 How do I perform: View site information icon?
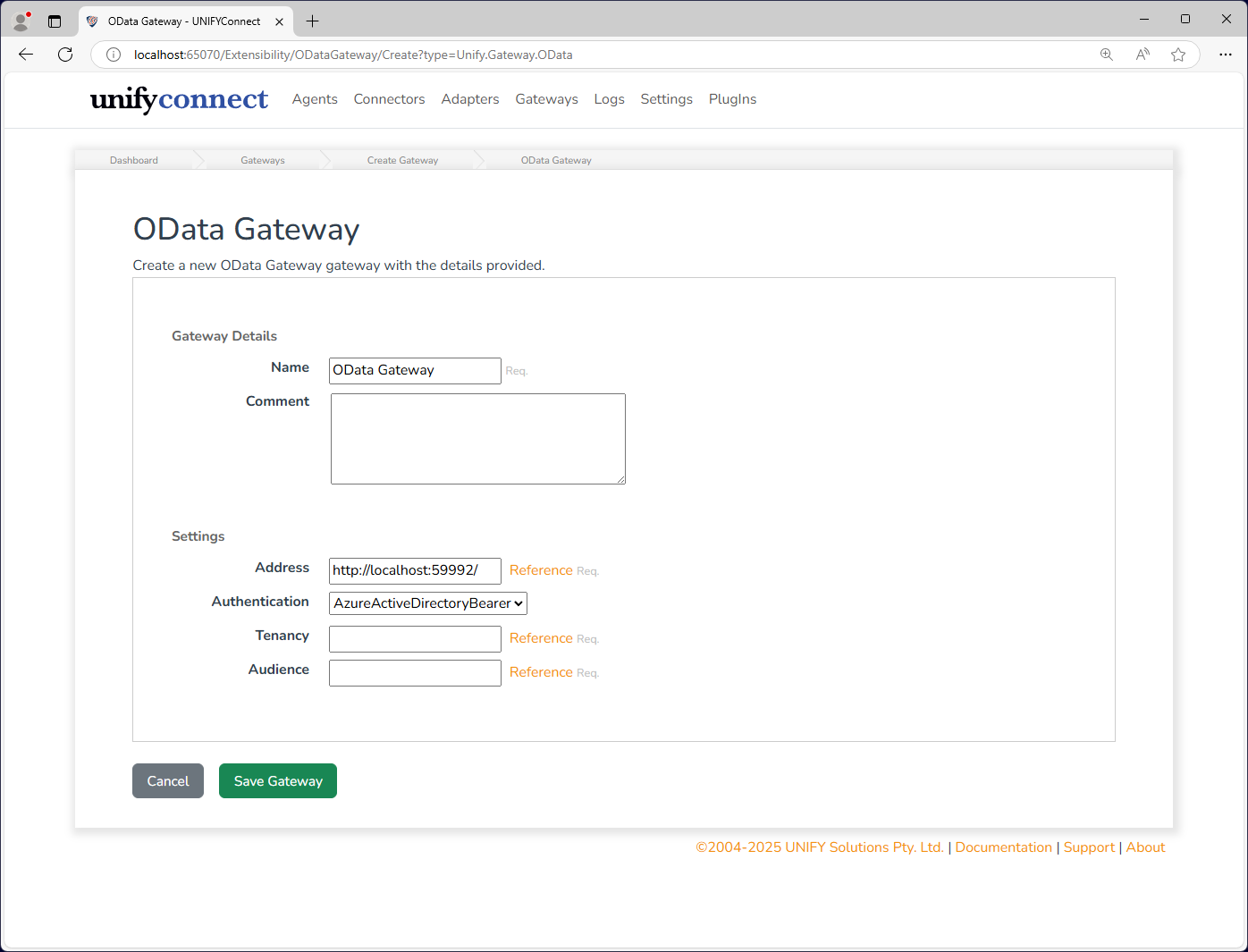tap(114, 55)
